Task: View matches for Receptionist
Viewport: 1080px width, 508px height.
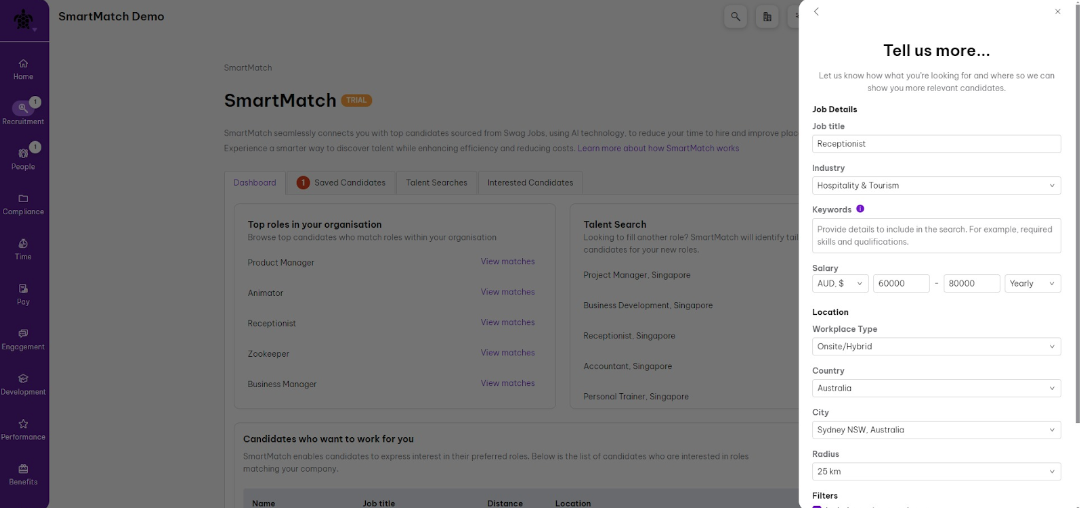Action: click(508, 322)
